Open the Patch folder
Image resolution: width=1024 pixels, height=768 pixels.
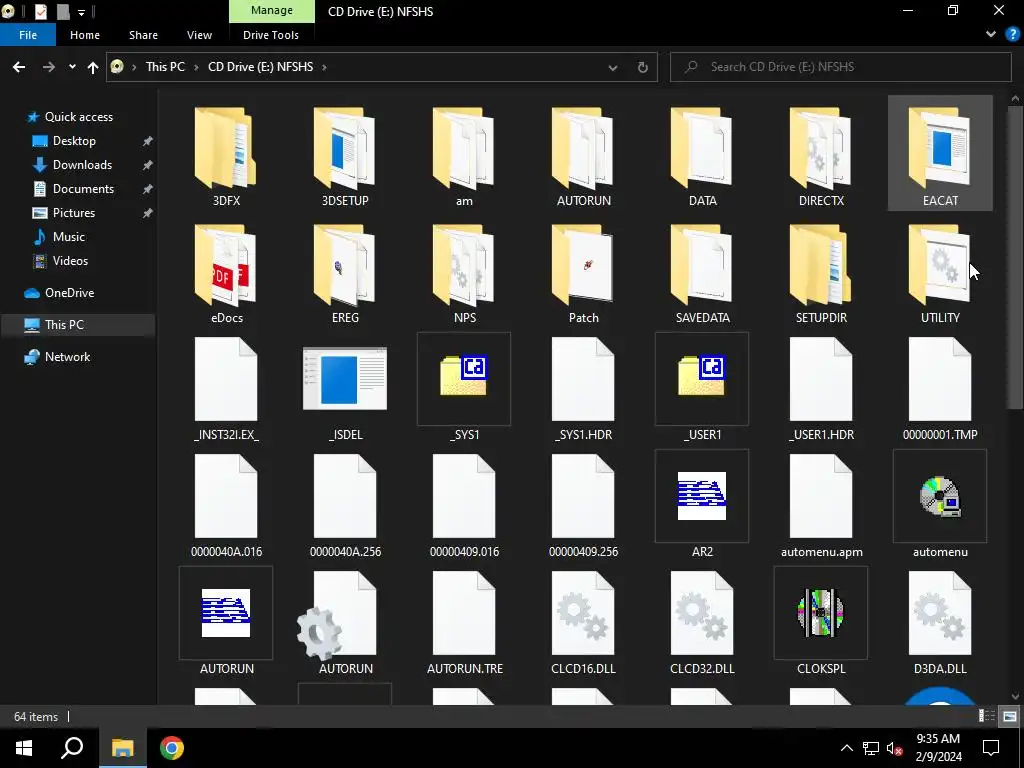pos(583,273)
